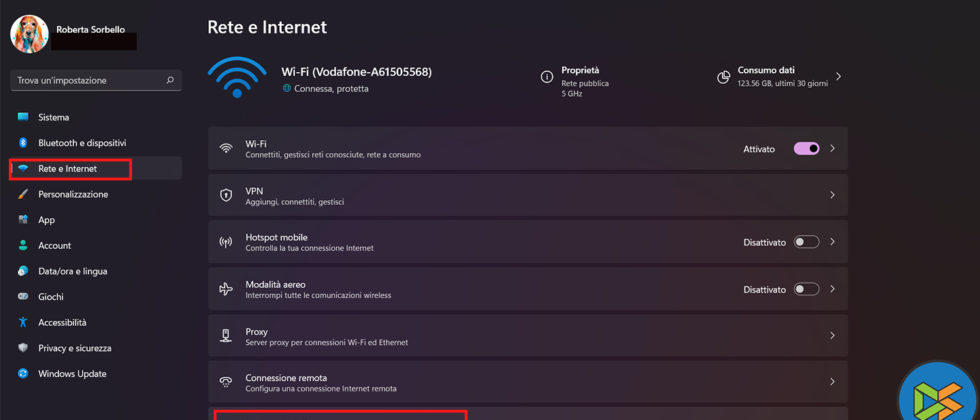Open Consumo dati chevron arrow
Viewport: 980px width, 420px height.
(838, 77)
